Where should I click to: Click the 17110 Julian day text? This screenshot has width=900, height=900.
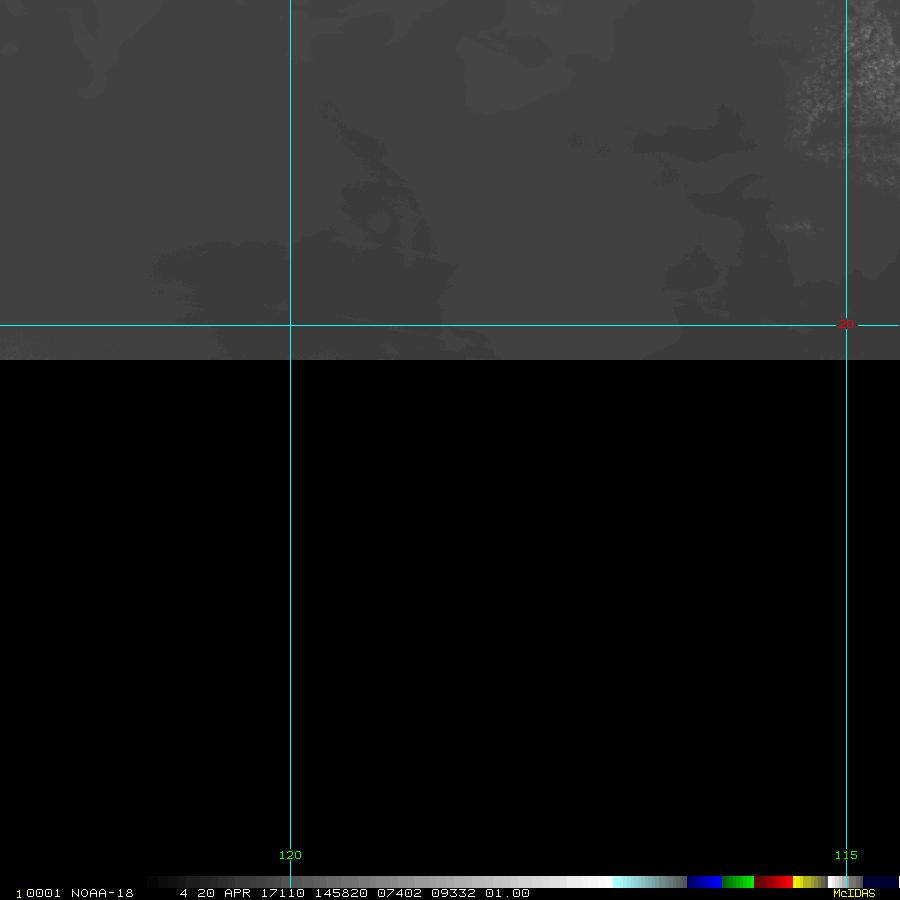tap(286, 893)
